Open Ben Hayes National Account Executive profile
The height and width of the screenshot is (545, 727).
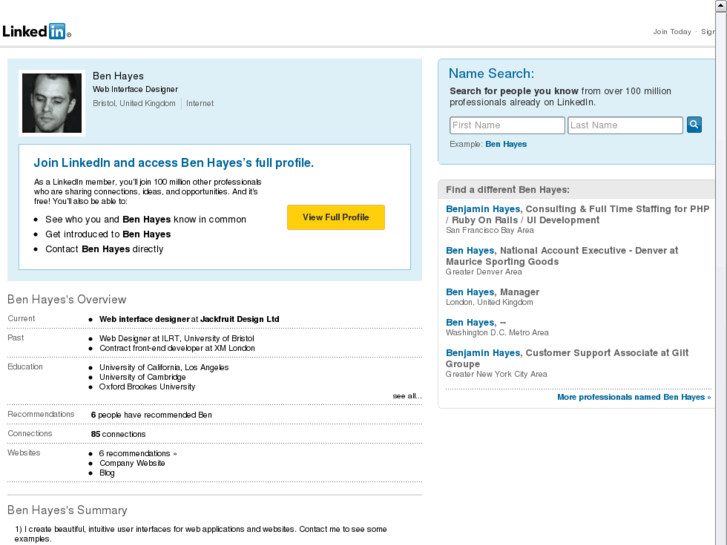[x=470, y=250]
